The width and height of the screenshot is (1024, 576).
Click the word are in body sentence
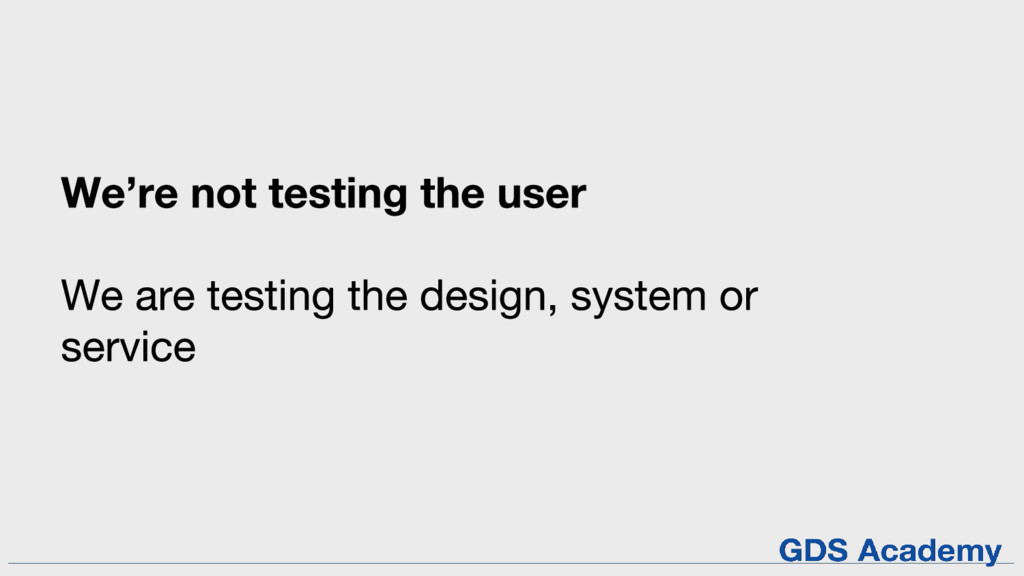coord(165,297)
